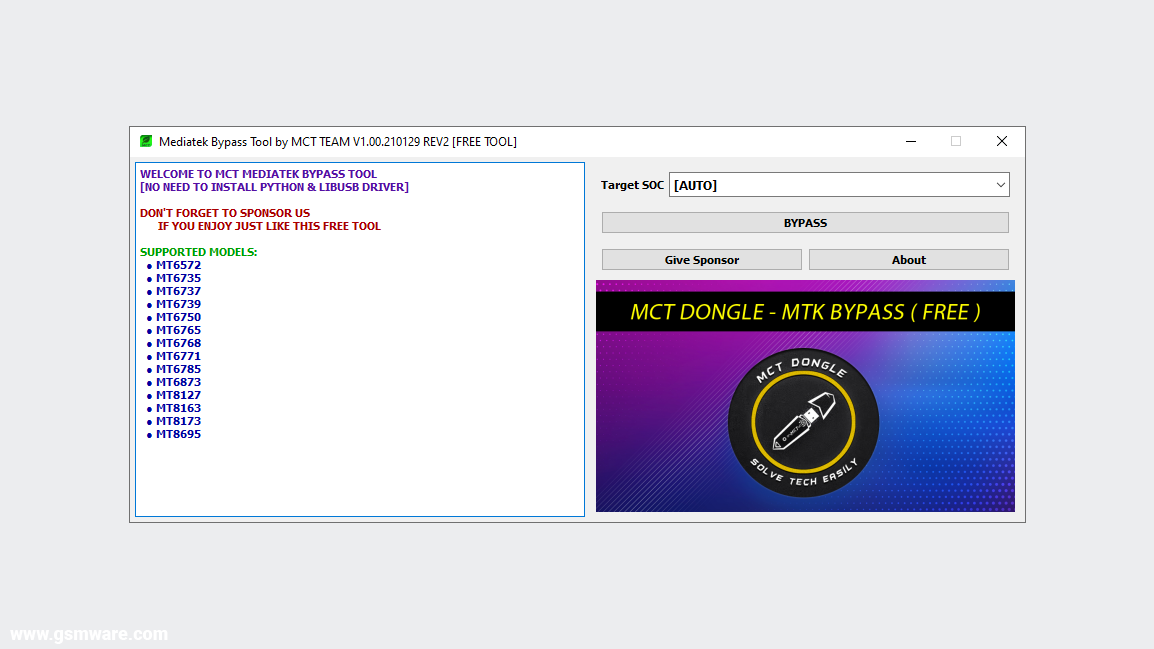Select MT6765 from the models list
This screenshot has width=1154, height=649.
tap(178, 329)
